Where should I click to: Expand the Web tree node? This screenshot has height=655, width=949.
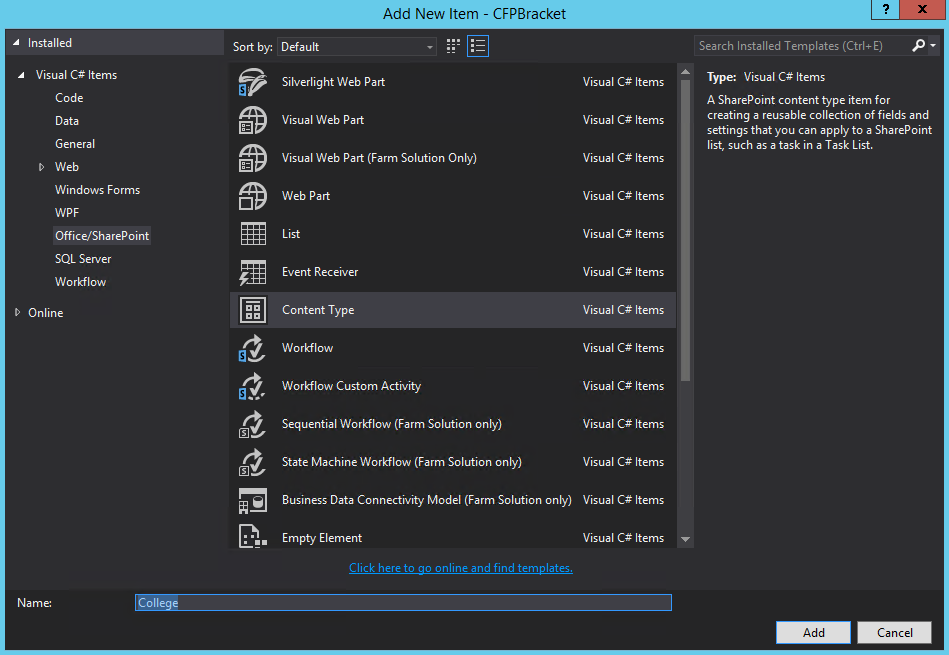pyautogui.click(x=41, y=167)
